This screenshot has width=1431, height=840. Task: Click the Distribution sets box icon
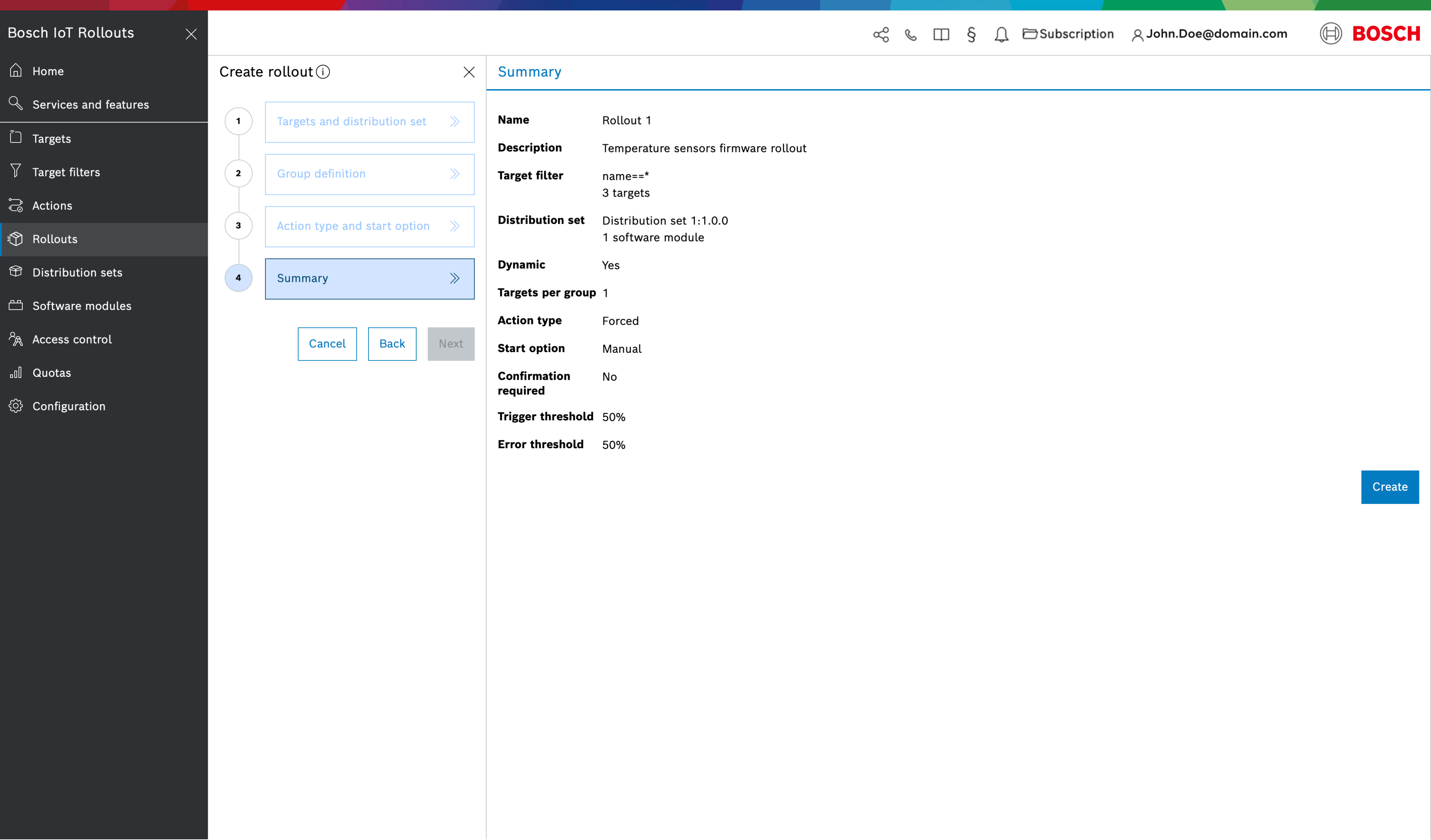tap(16, 271)
